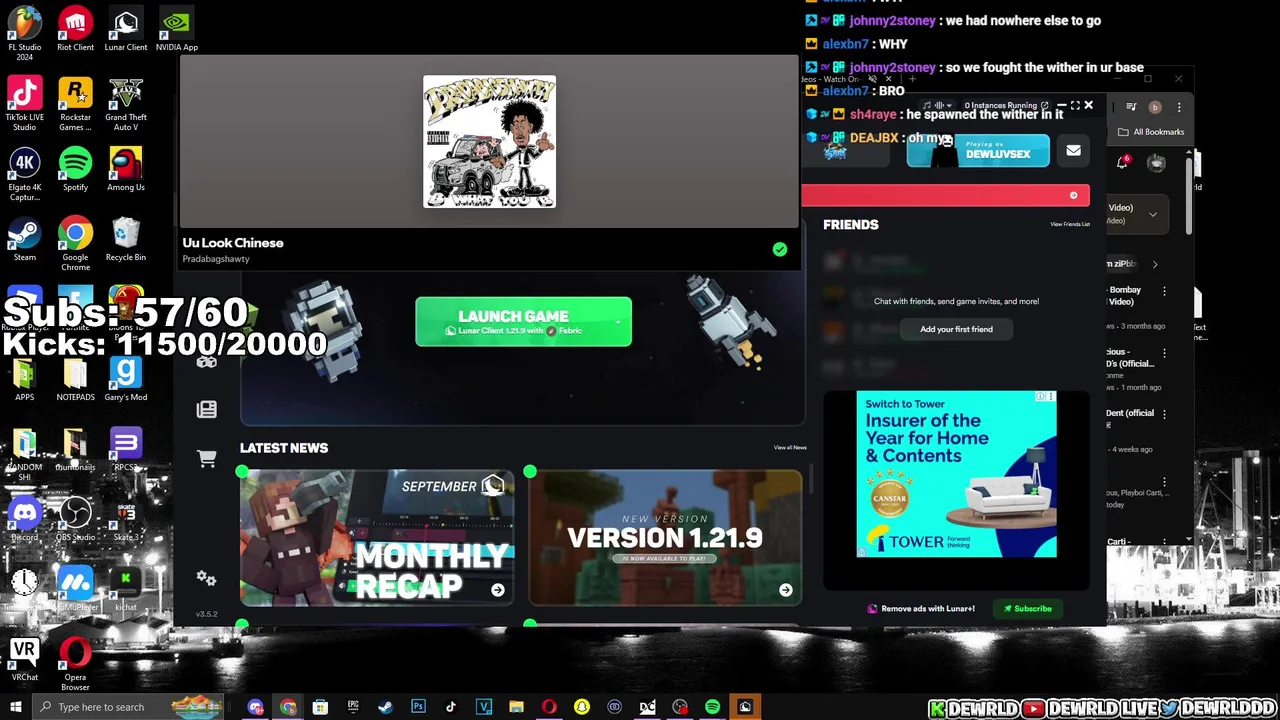Viewport: 1280px width, 720px height.
Task: Open Snapchat from taskbar
Action: 582,707
